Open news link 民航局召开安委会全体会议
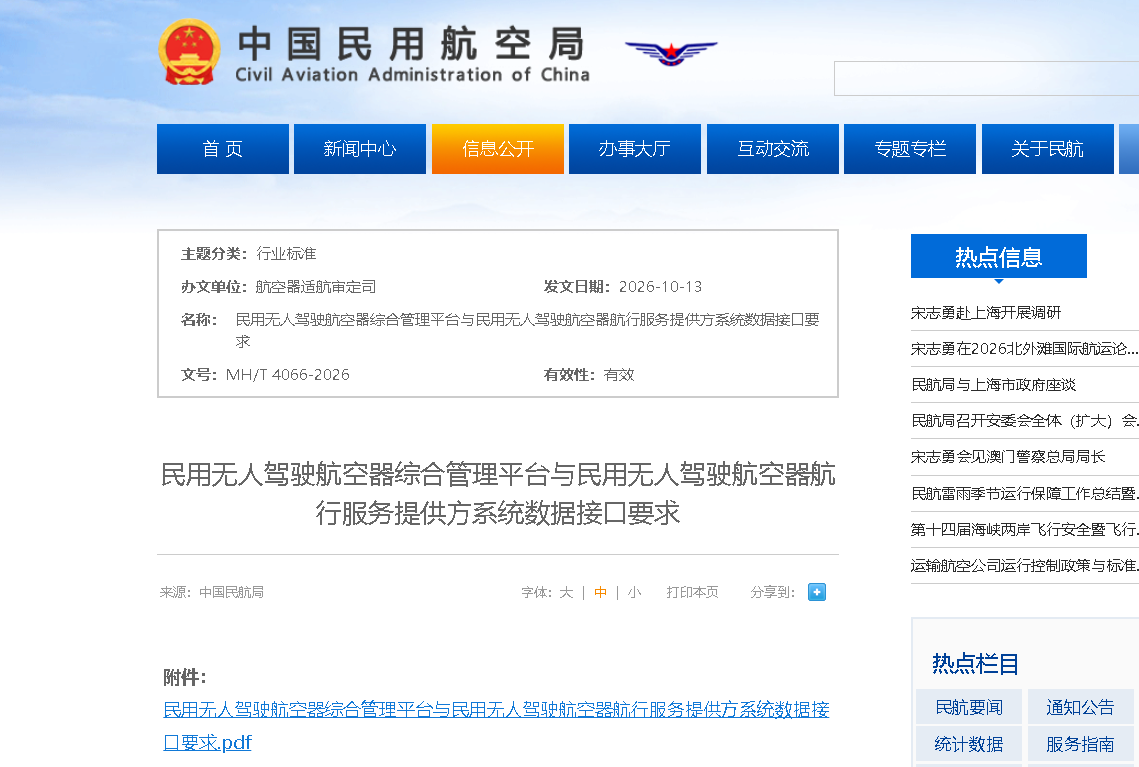 point(1024,421)
